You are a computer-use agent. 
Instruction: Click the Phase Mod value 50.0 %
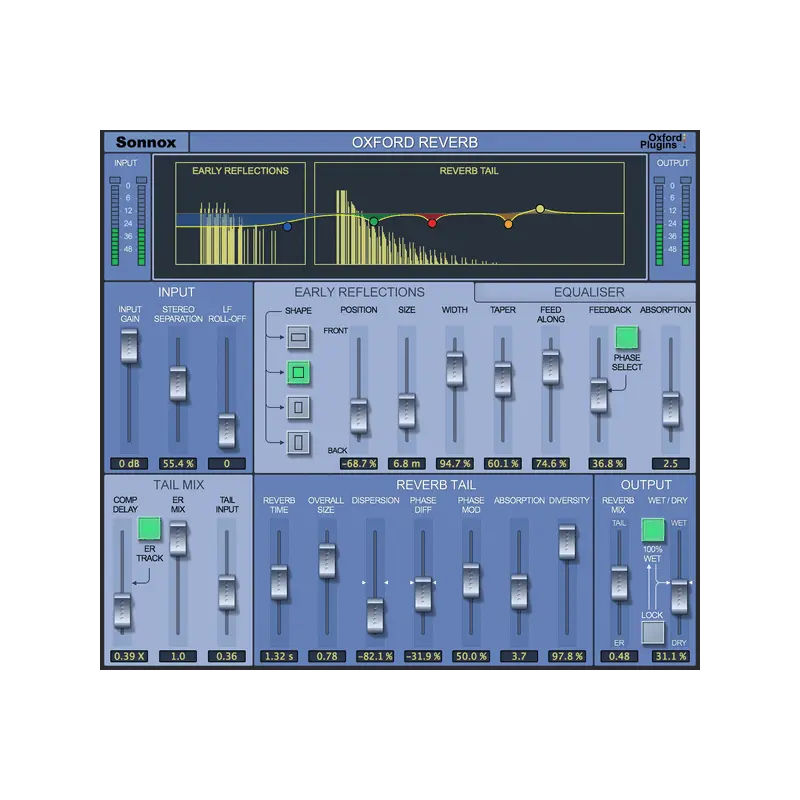point(471,657)
